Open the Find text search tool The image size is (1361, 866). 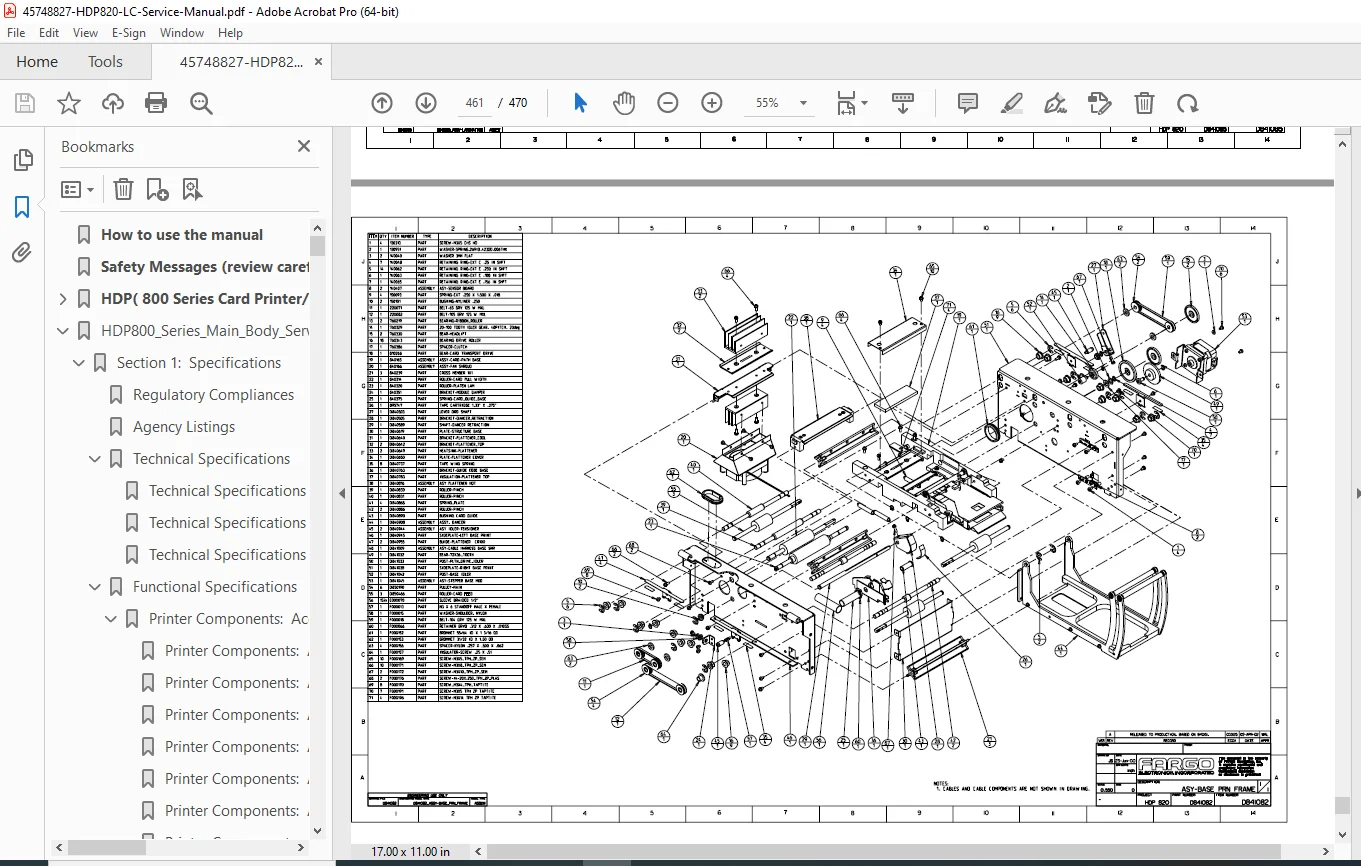(x=201, y=103)
